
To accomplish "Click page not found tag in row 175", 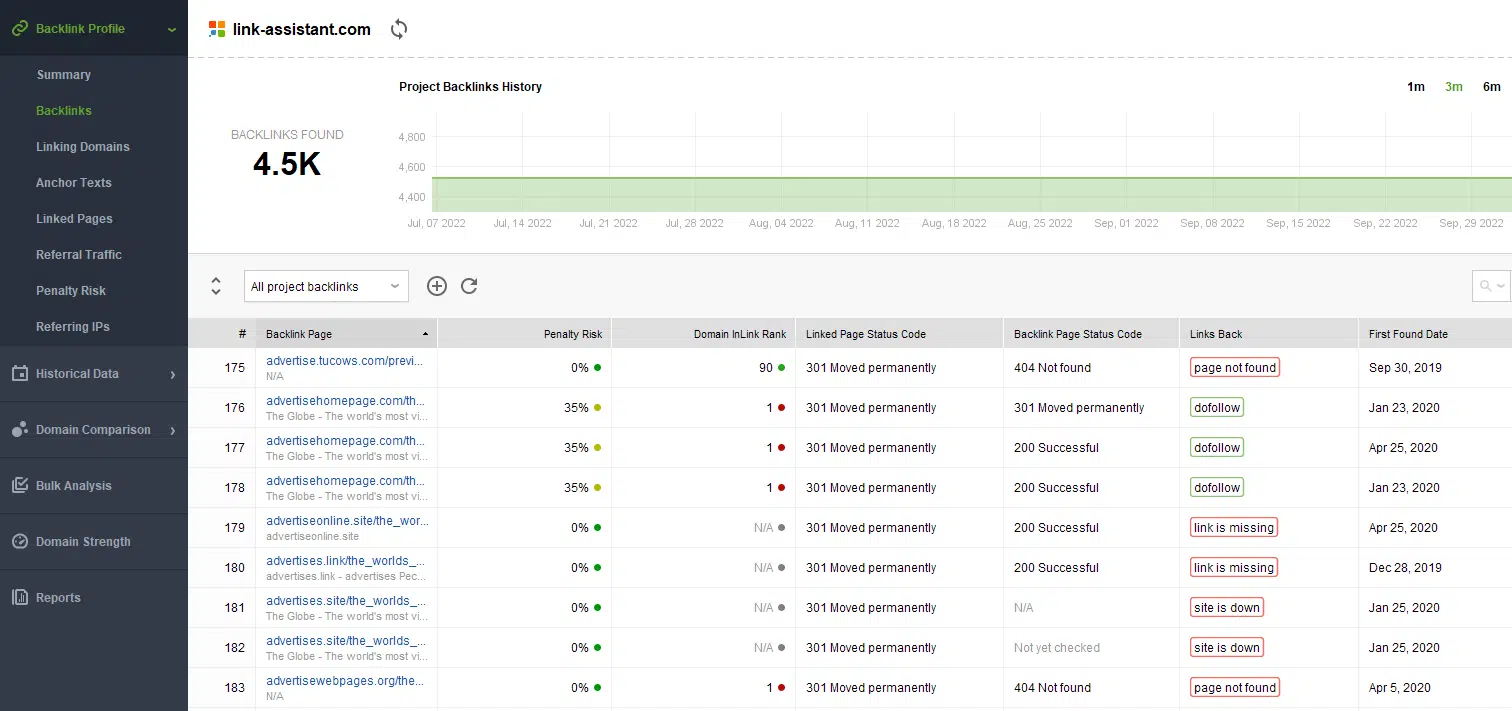I will (1235, 368).
